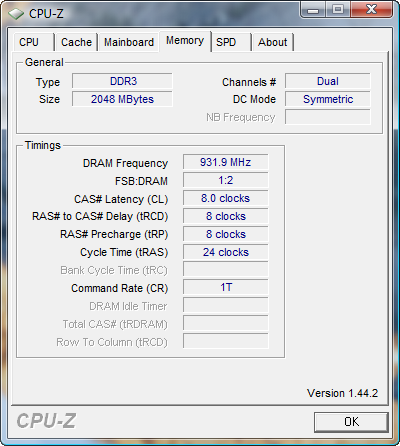Viewport: 400px width, 446px height.
Task: Open the About tab
Action: (x=273, y=42)
